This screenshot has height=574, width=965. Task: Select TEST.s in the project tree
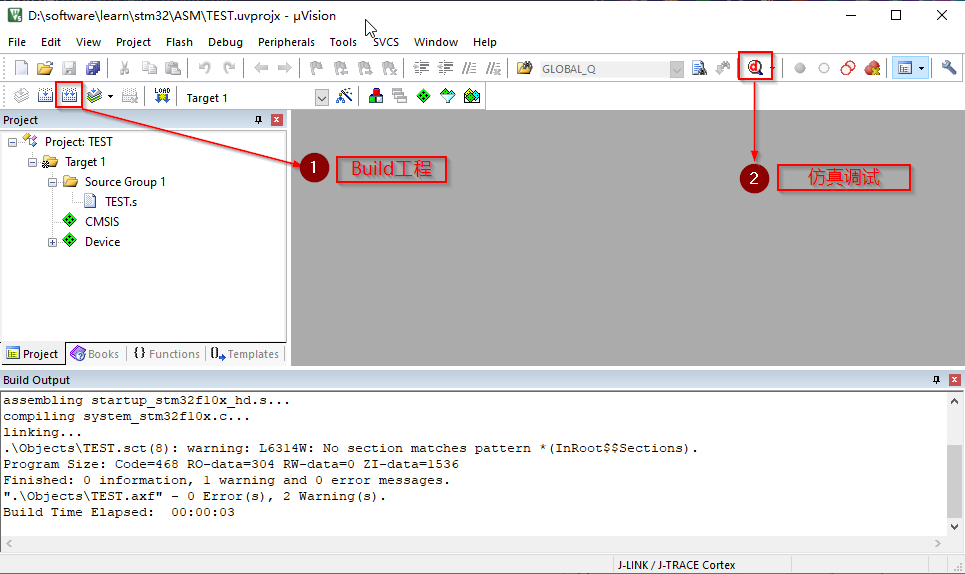click(x=121, y=202)
